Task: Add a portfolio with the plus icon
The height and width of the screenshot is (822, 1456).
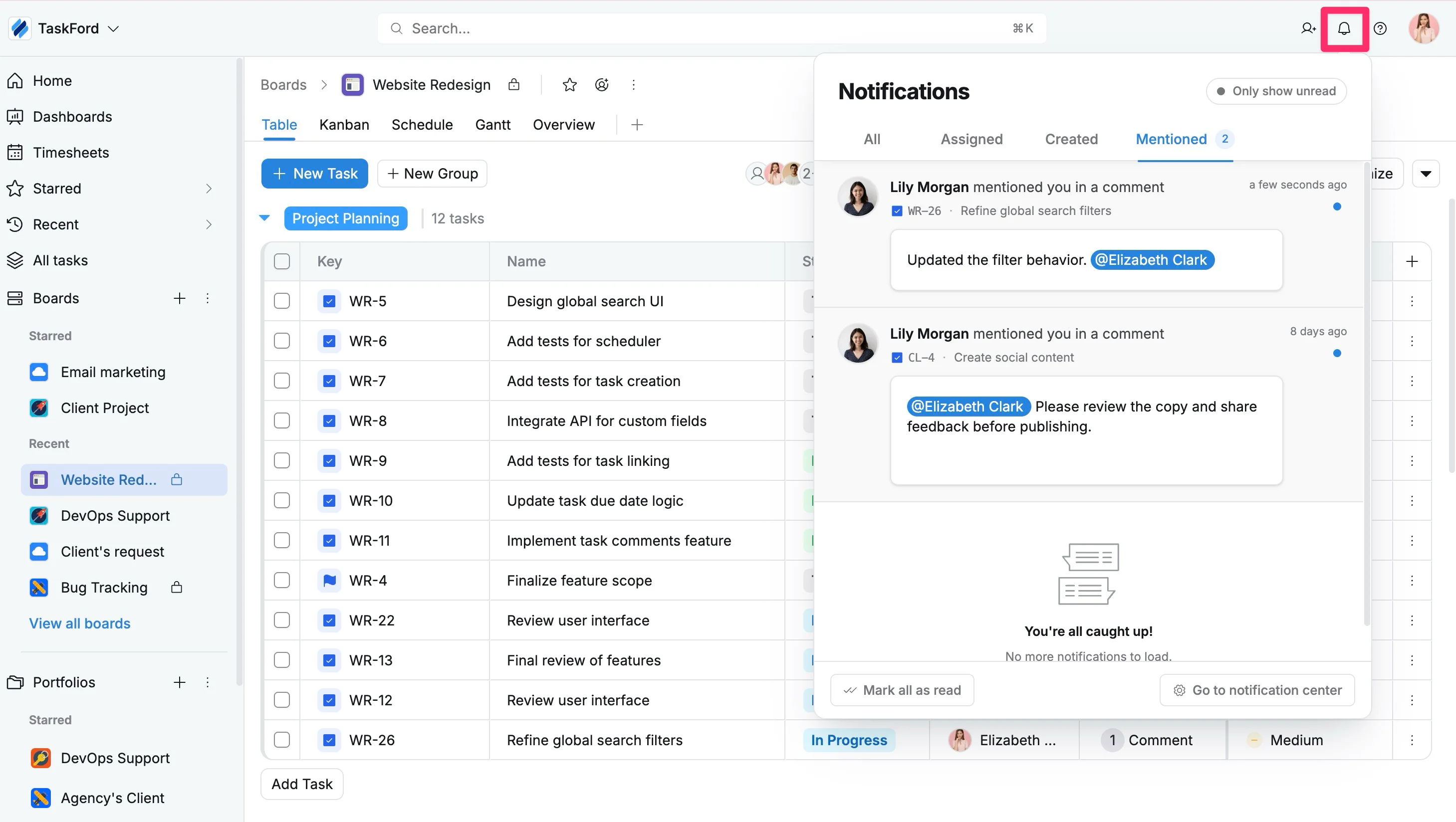Action: (x=179, y=682)
